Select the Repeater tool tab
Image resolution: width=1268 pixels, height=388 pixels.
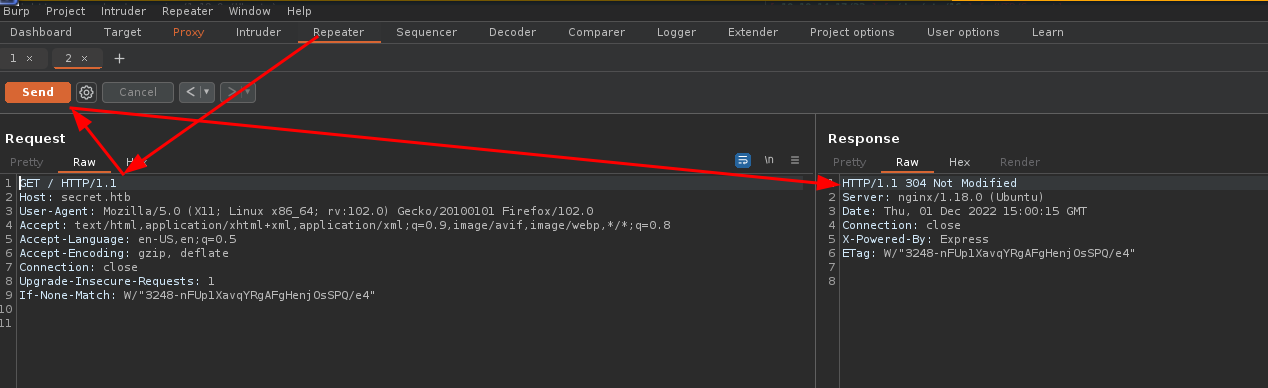(x=338, y=32)
